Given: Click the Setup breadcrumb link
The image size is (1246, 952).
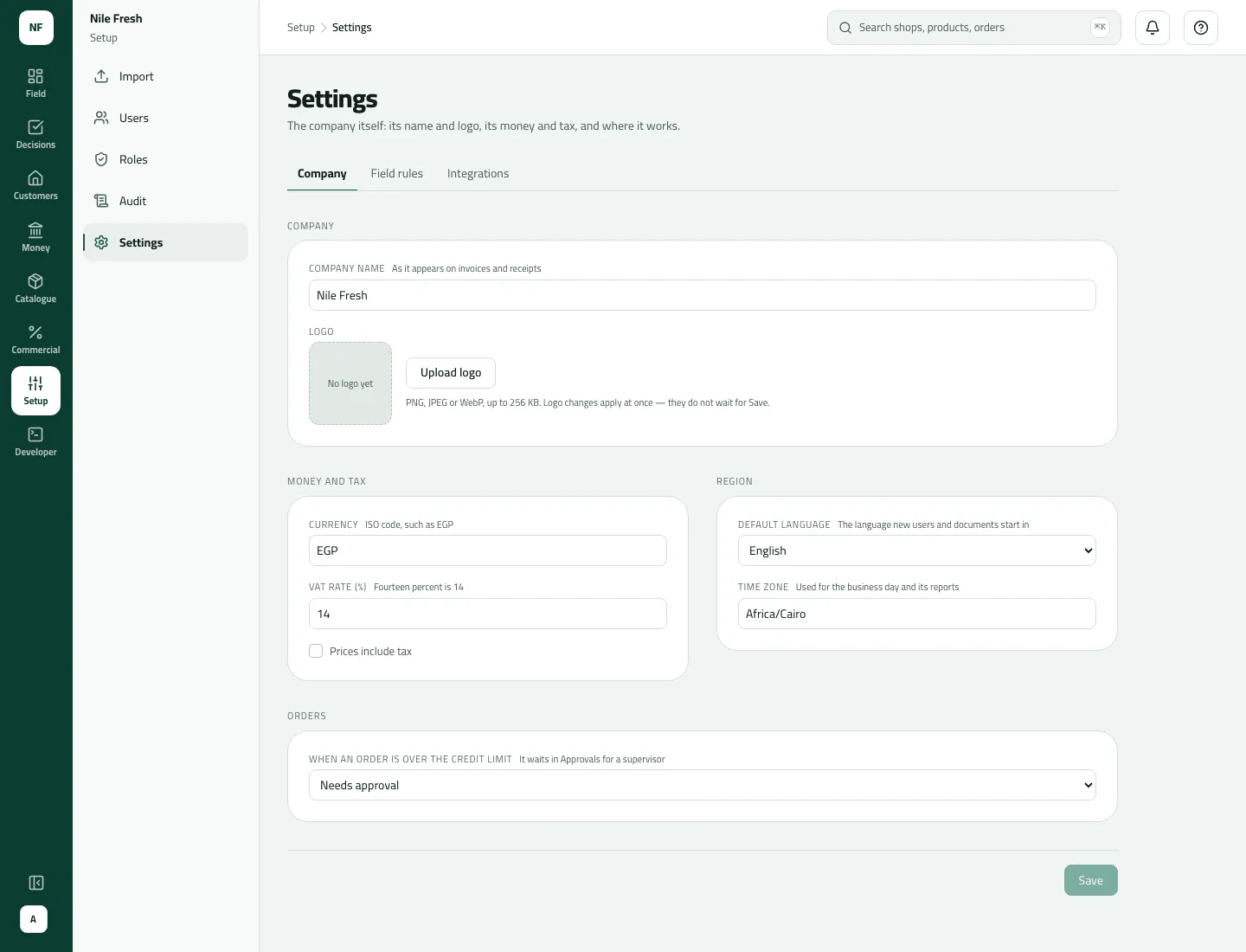Looking at the screenshot, I should point(301,28).
